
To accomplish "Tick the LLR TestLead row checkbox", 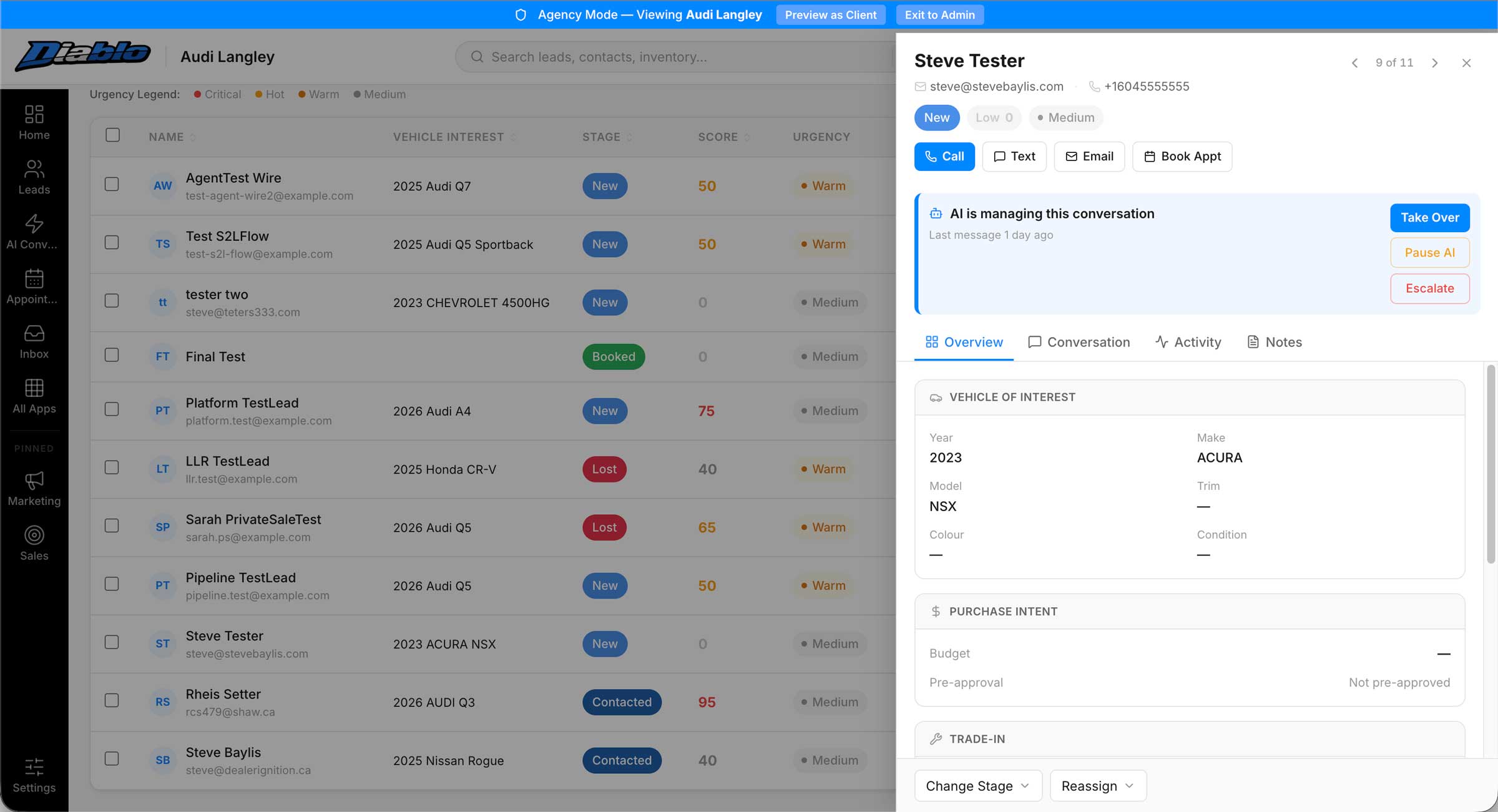I will (x=112, y=467).
